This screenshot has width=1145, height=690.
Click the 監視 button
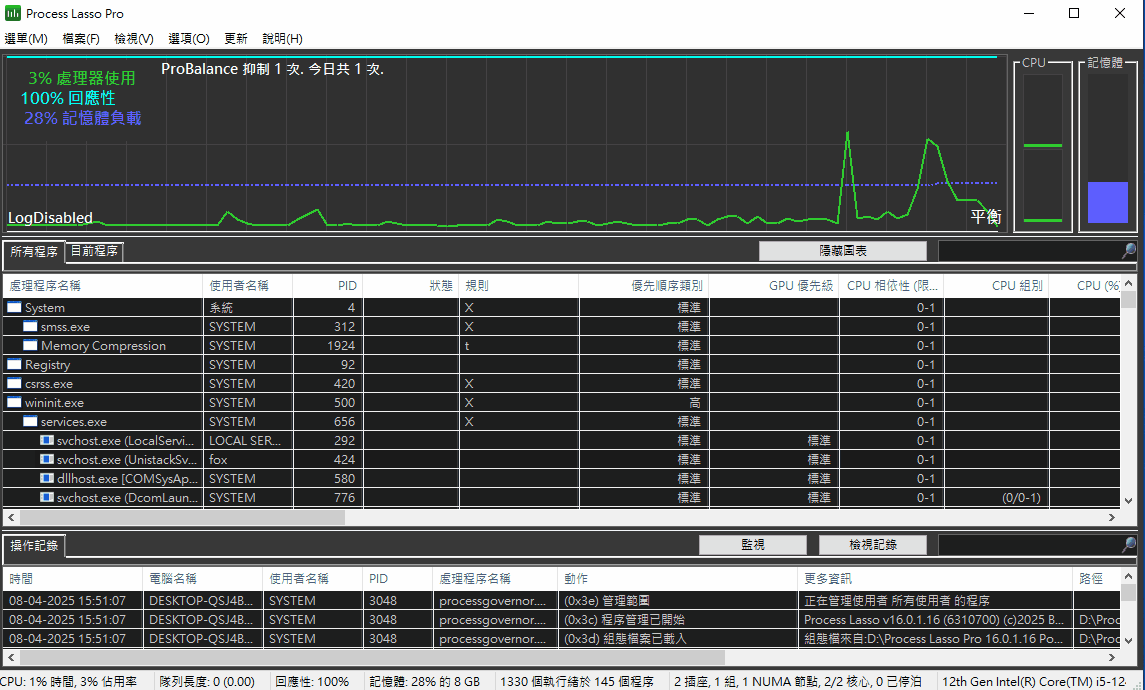tap(753, 545)
